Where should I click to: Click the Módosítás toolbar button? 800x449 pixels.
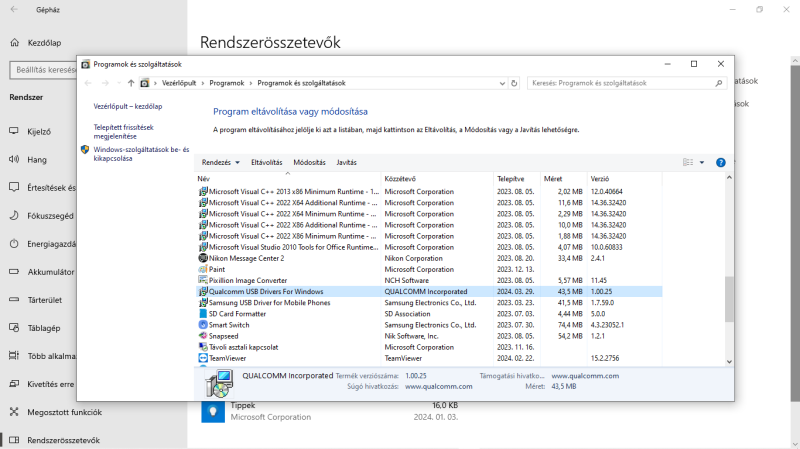(309, 162)
